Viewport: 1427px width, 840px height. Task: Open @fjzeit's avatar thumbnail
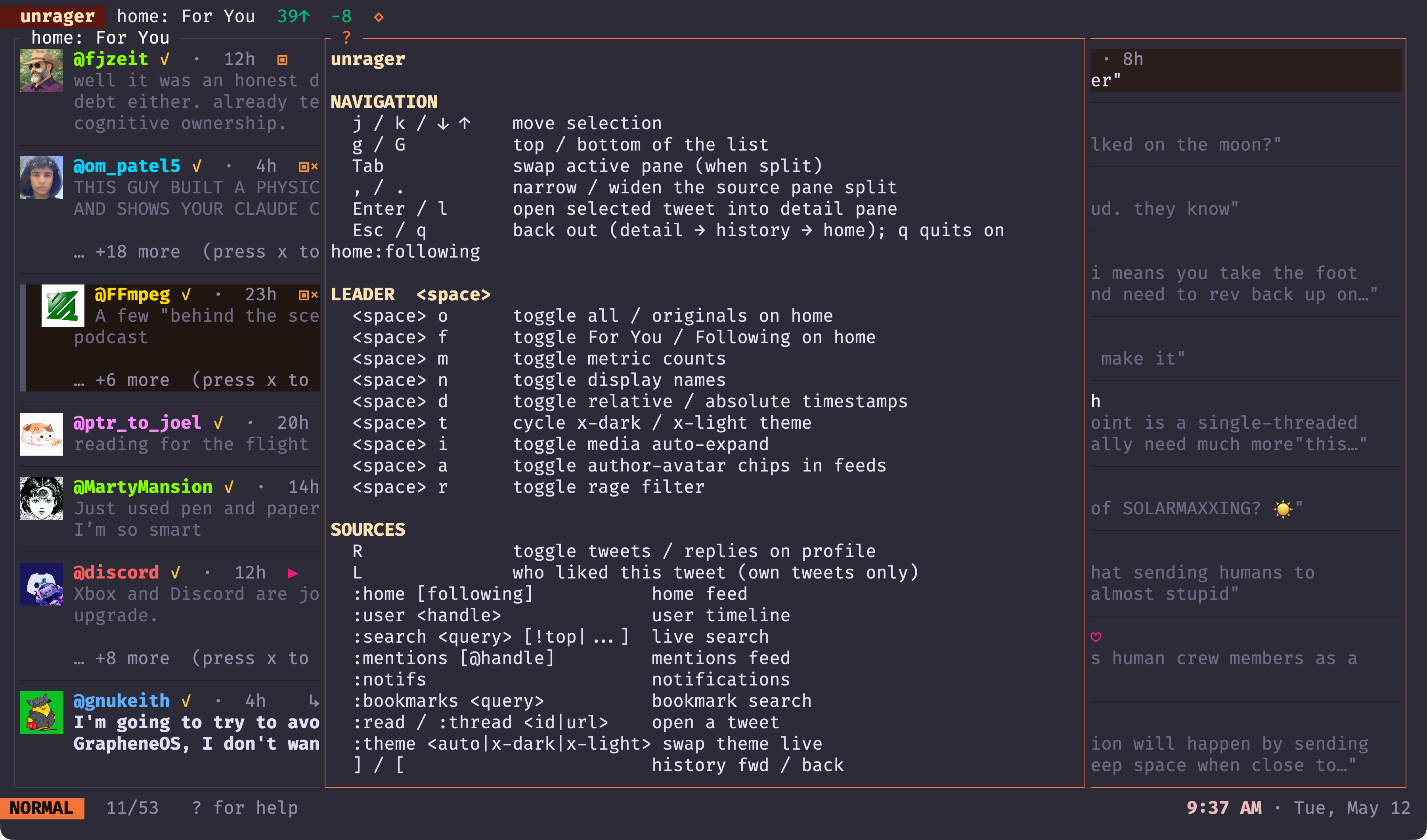41,70
